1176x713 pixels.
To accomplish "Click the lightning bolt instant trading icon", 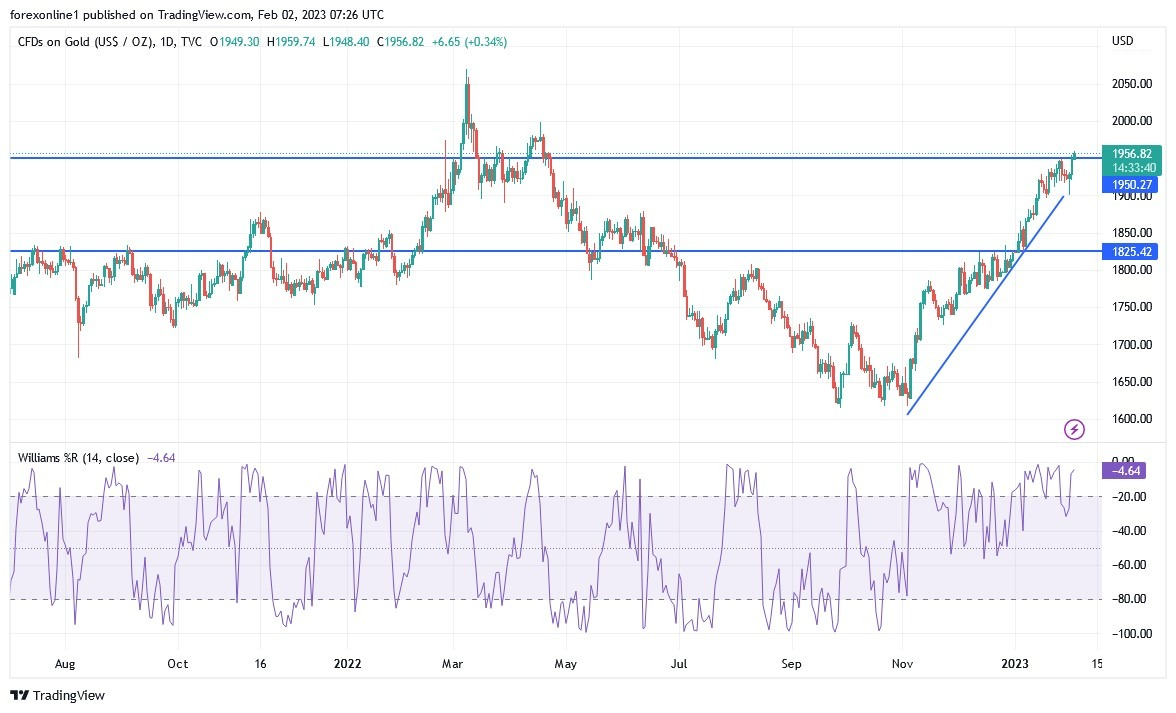I will (x=1075, y=428).
